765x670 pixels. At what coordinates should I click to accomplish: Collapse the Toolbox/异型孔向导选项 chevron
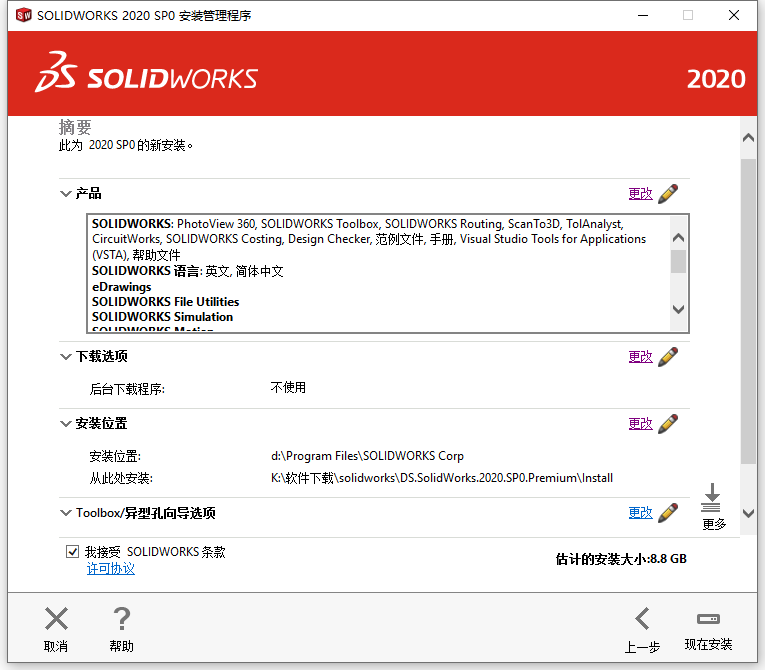click(x=65, y=513)
